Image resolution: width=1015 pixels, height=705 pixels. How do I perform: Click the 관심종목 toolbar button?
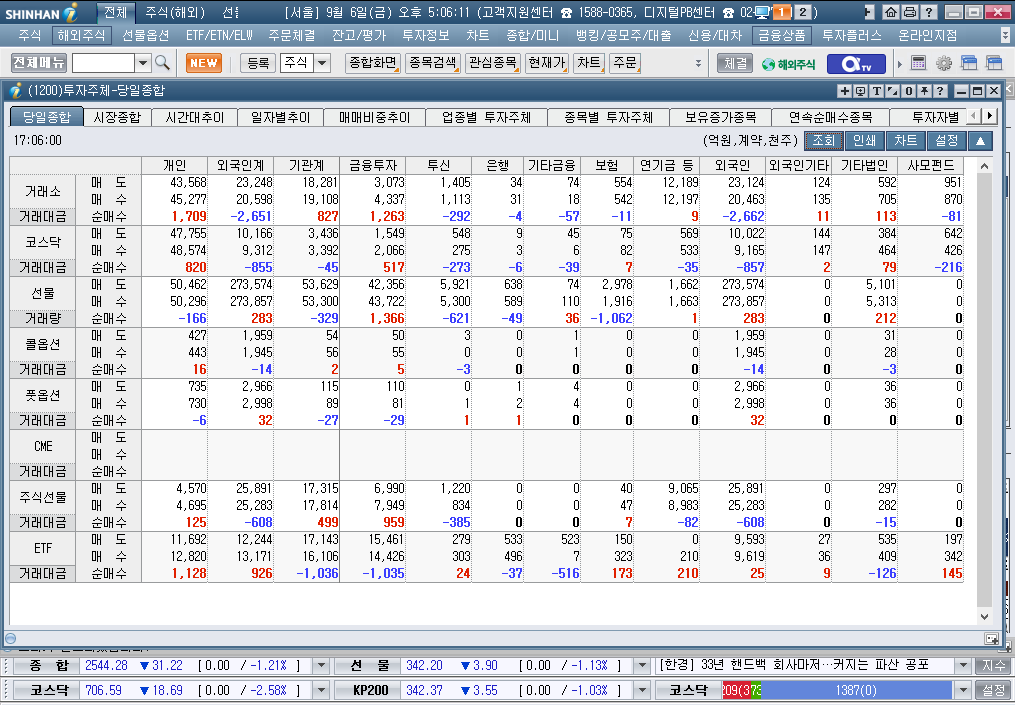click(x=493, y=63)
